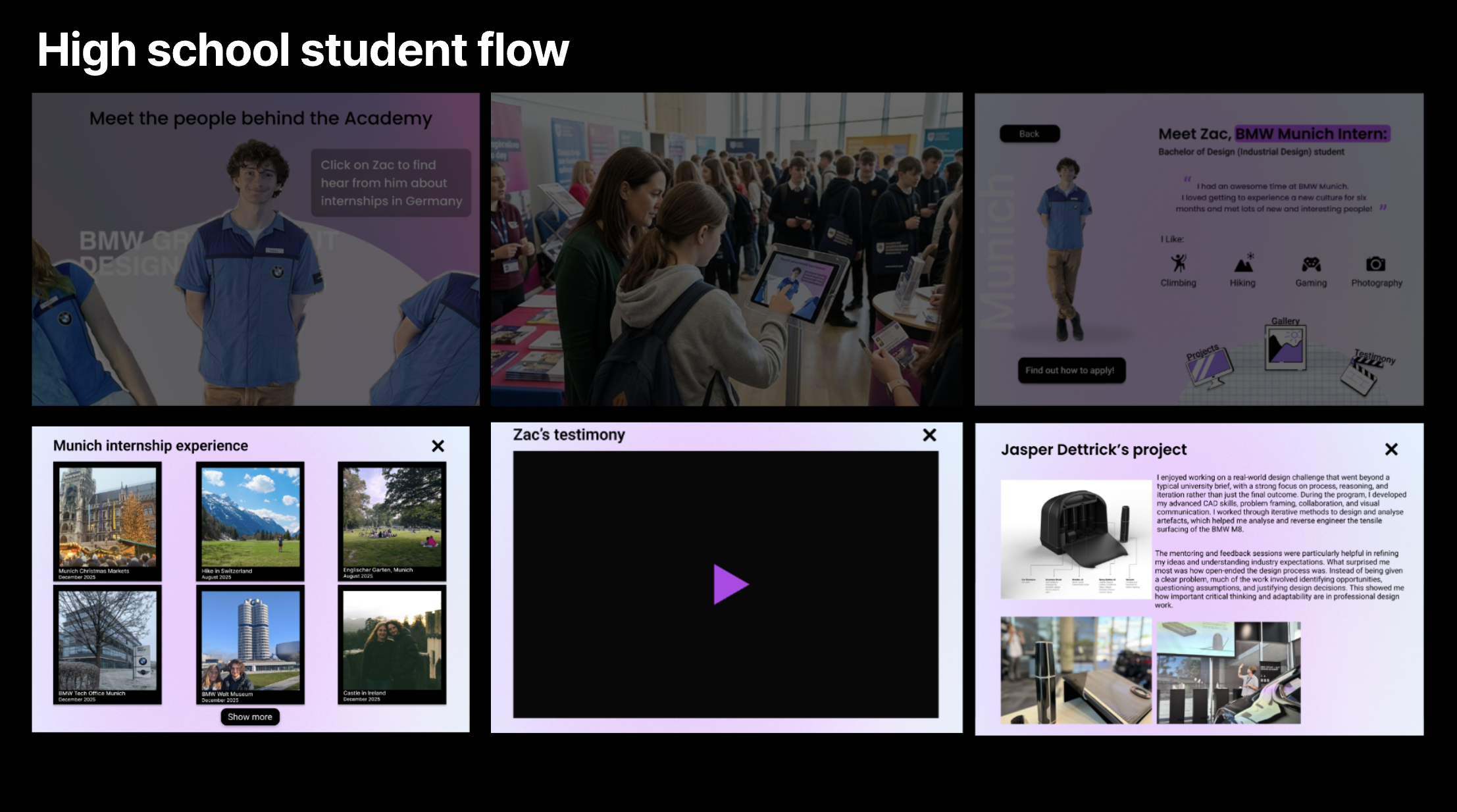Click "Bachelor of Design (Industrial Design) student" text

tap(1251, 152)
